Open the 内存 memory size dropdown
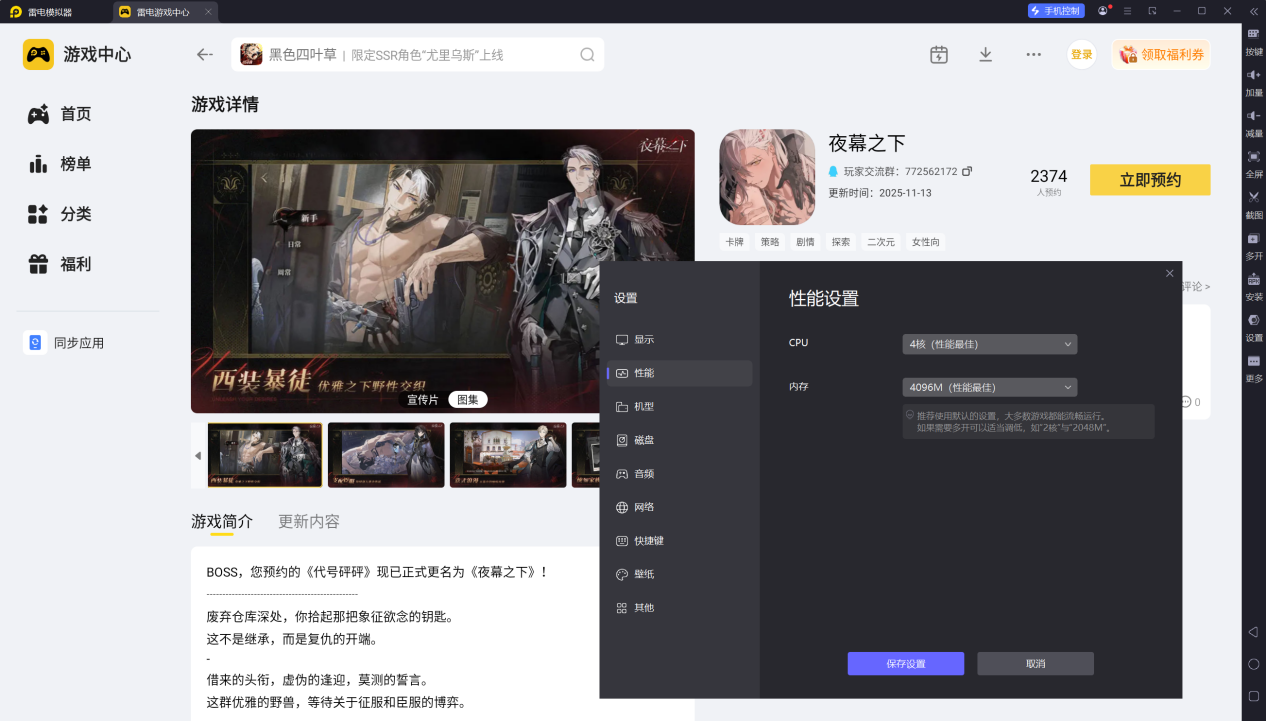Image resolution: width=1266 pixels, height=721 pixels. click(x=989, y=387)
